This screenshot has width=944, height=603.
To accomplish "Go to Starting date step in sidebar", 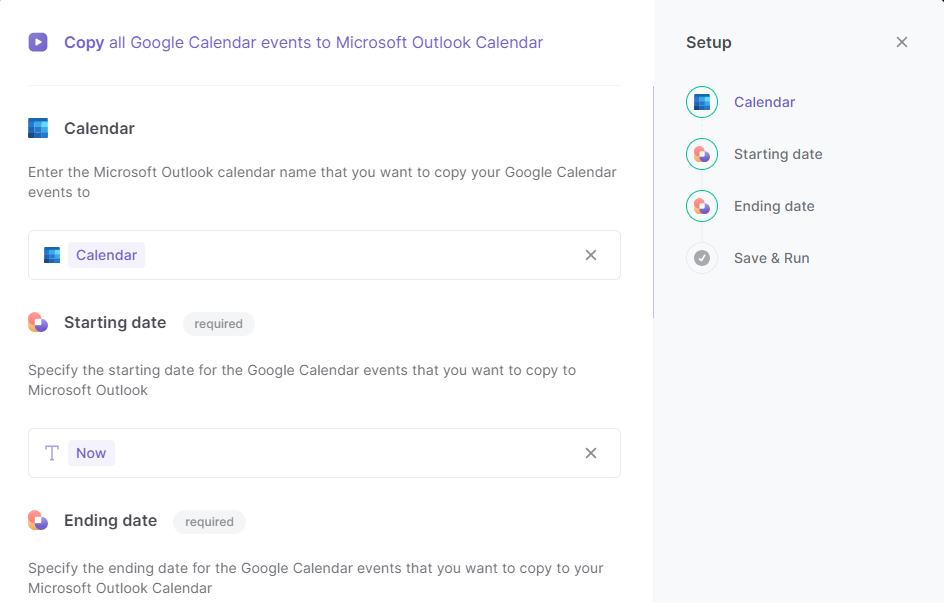I will click(x=778, y=154).
